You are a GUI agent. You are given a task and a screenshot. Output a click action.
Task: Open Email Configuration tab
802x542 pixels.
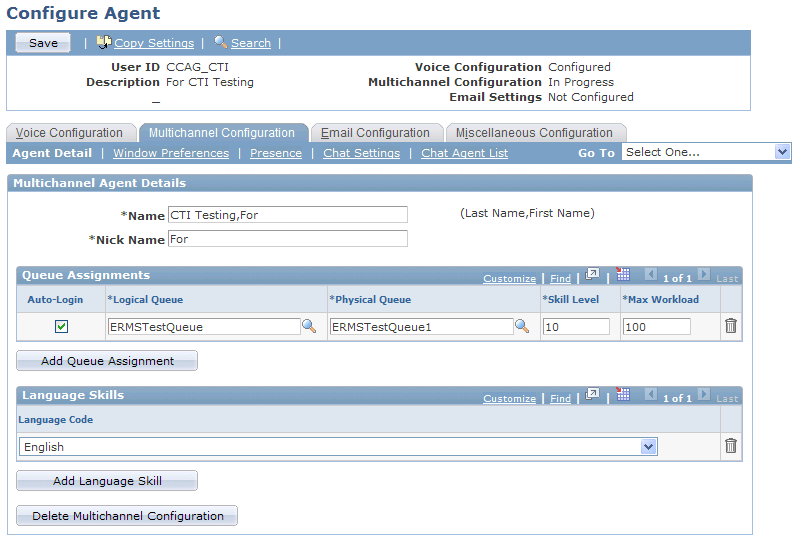(375, 133)
